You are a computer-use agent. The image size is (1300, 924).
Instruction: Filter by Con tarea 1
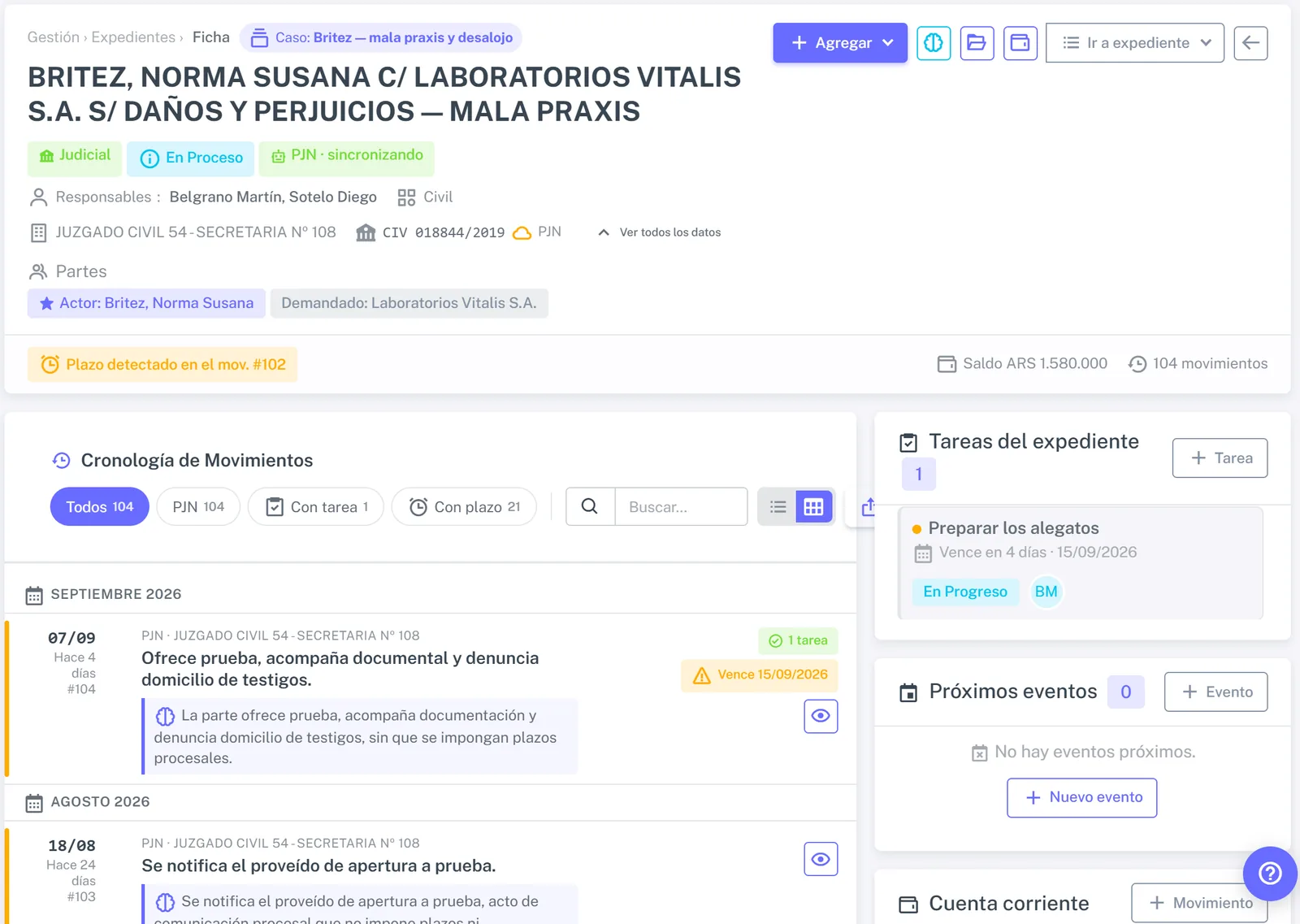316,506
